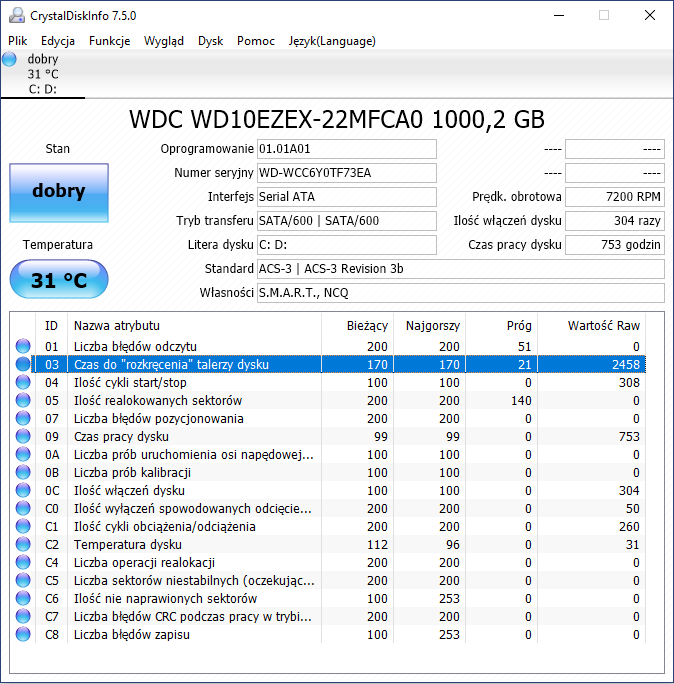The image size is (674, 684).
Task: Open the Pomoc menu
Action: point(256,41)
